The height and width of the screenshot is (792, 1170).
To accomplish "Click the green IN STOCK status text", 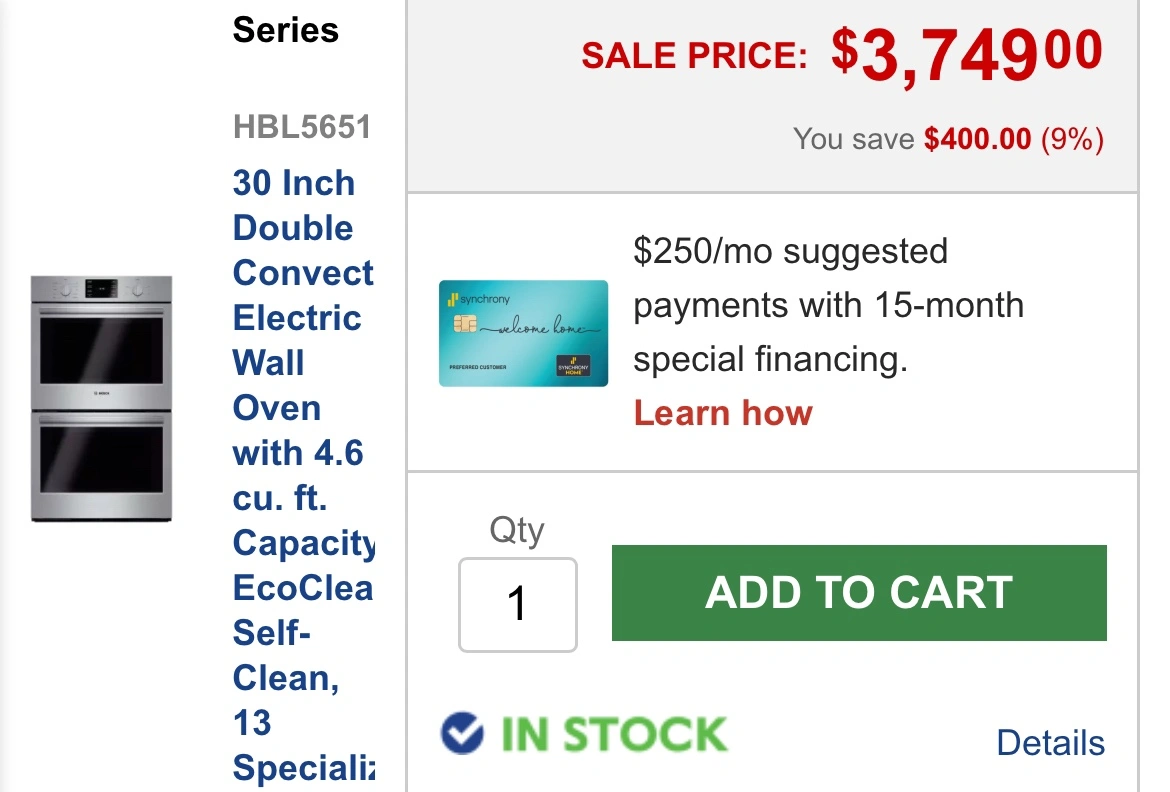I will click(x=613, y=735).
